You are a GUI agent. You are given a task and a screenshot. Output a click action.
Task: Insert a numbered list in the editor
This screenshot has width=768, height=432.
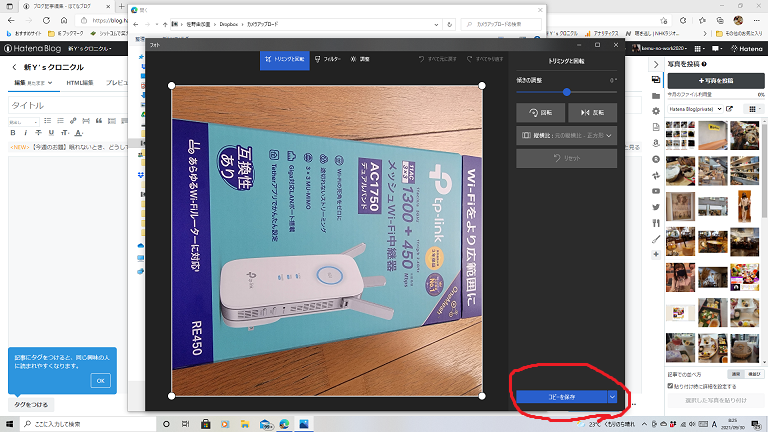pos(60,120)
